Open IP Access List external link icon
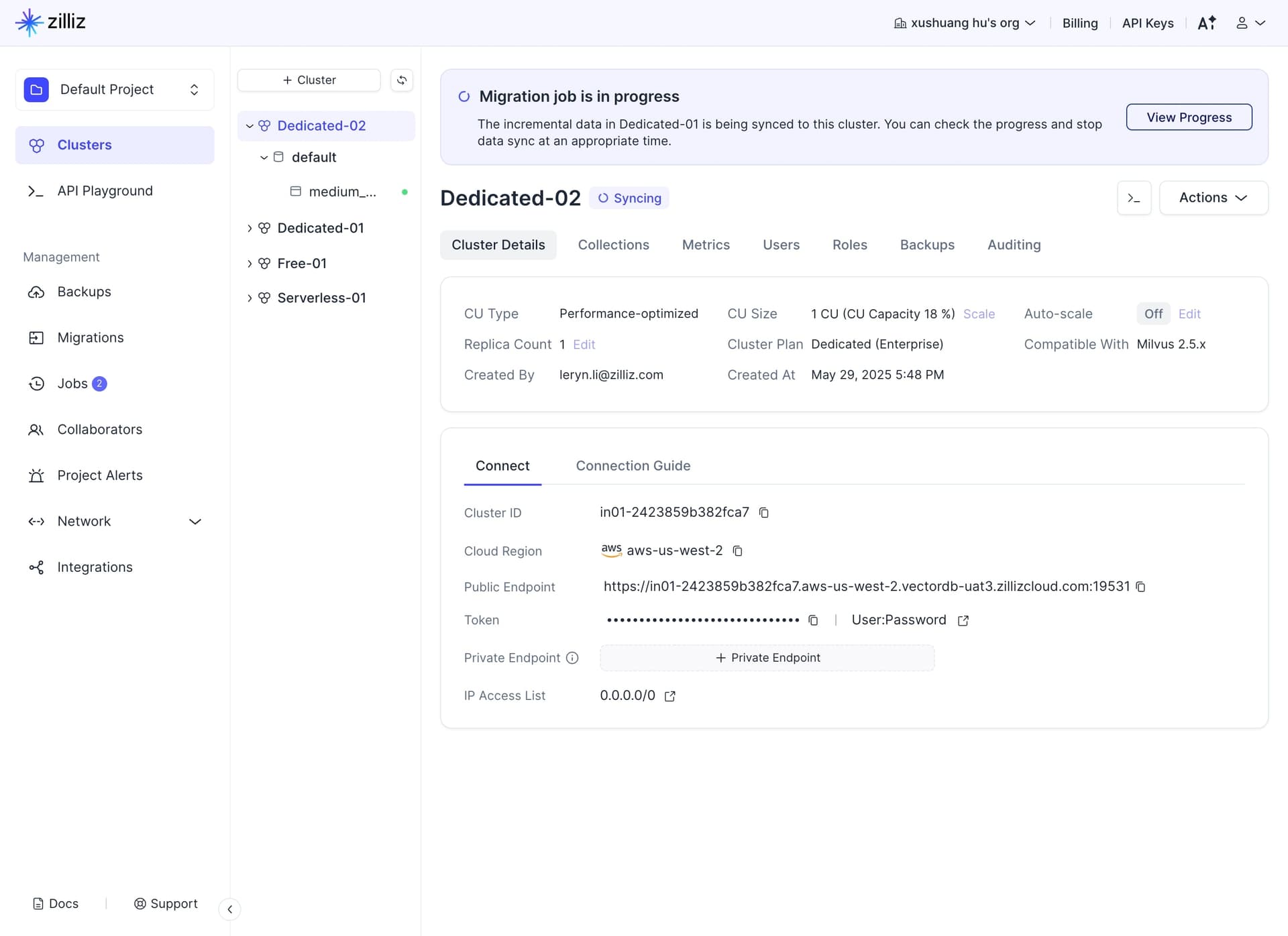1288x936 pixels. (x=669, y=696)
